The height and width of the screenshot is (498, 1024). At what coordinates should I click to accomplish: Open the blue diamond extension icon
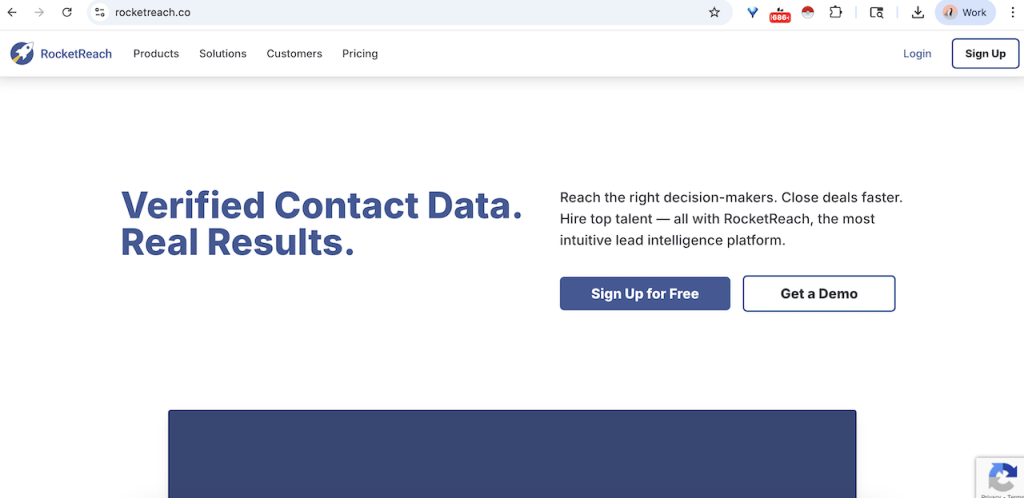[753, 13]
